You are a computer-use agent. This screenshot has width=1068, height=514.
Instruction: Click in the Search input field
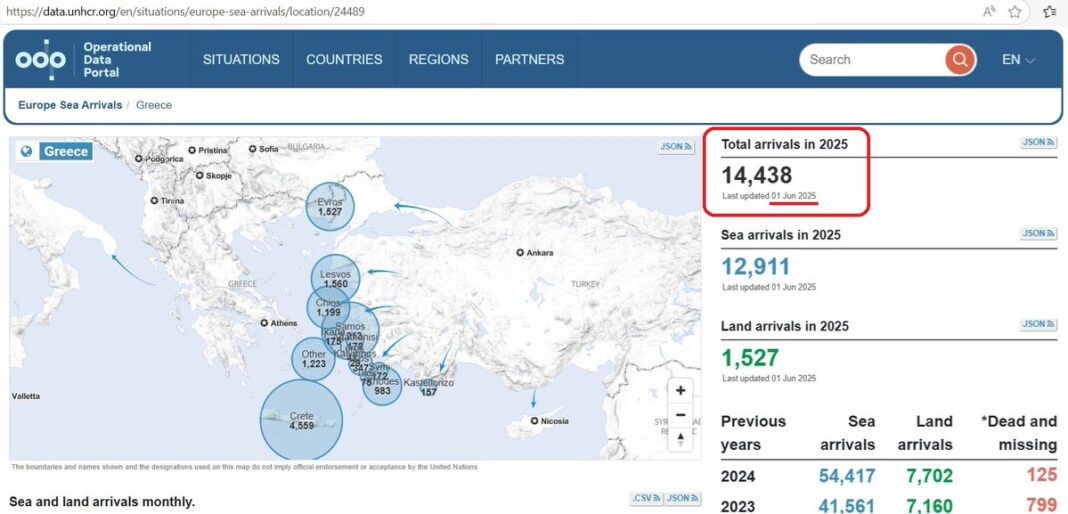coord(868,60)
